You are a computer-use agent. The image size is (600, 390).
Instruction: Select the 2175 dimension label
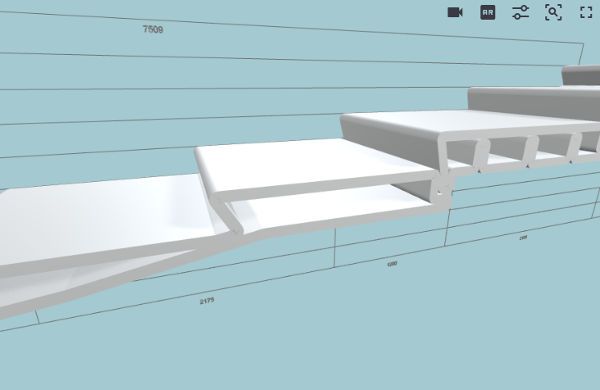[207, 301]
